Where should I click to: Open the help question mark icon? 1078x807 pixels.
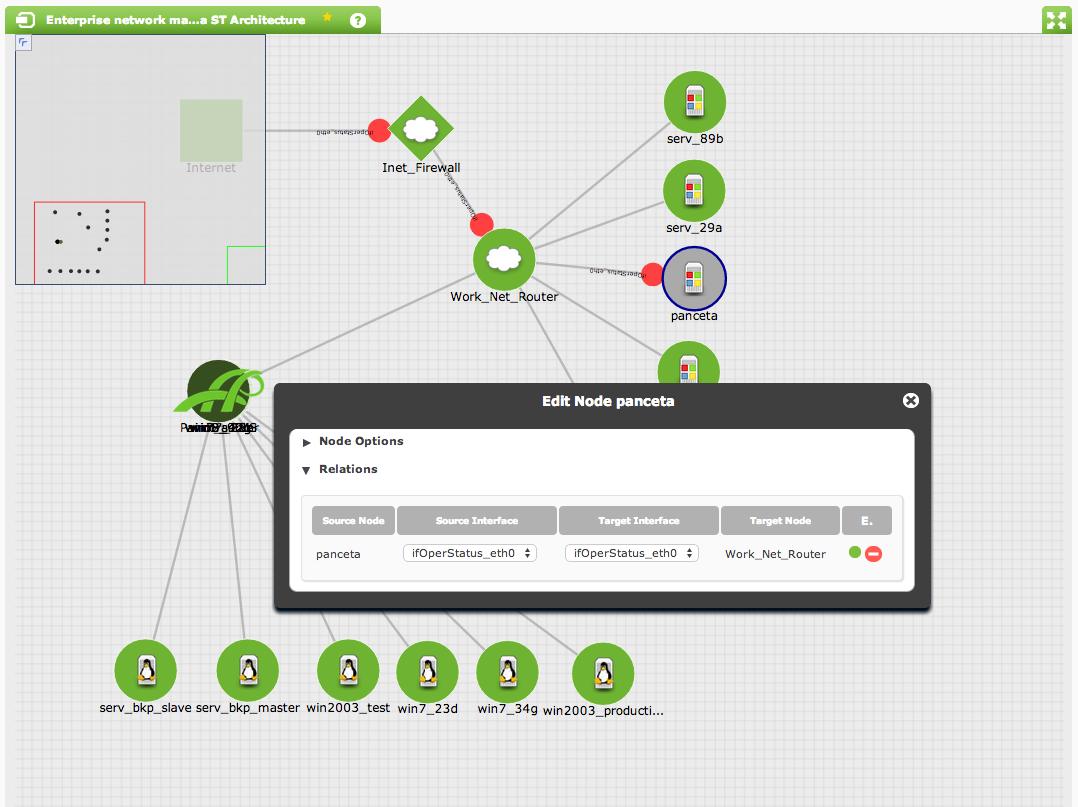tap(358, 21)
